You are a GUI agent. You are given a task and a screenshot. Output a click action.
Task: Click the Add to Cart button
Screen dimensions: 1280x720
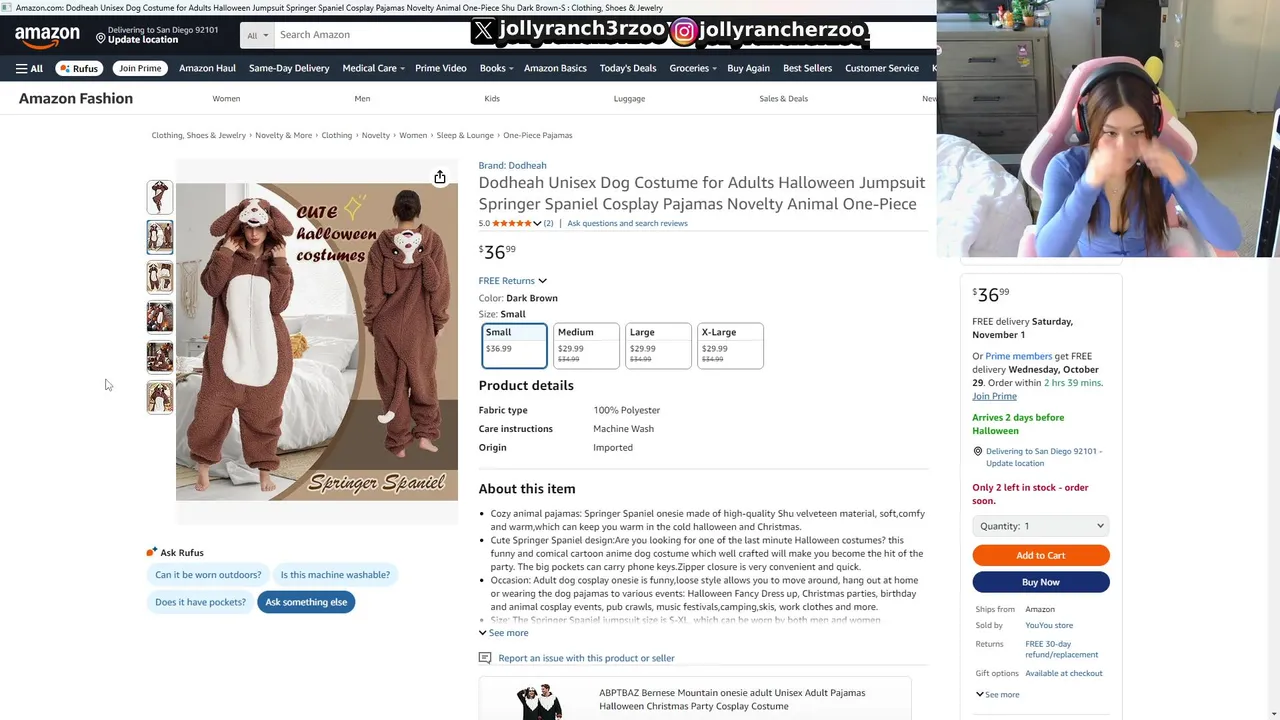[1041, 555]
